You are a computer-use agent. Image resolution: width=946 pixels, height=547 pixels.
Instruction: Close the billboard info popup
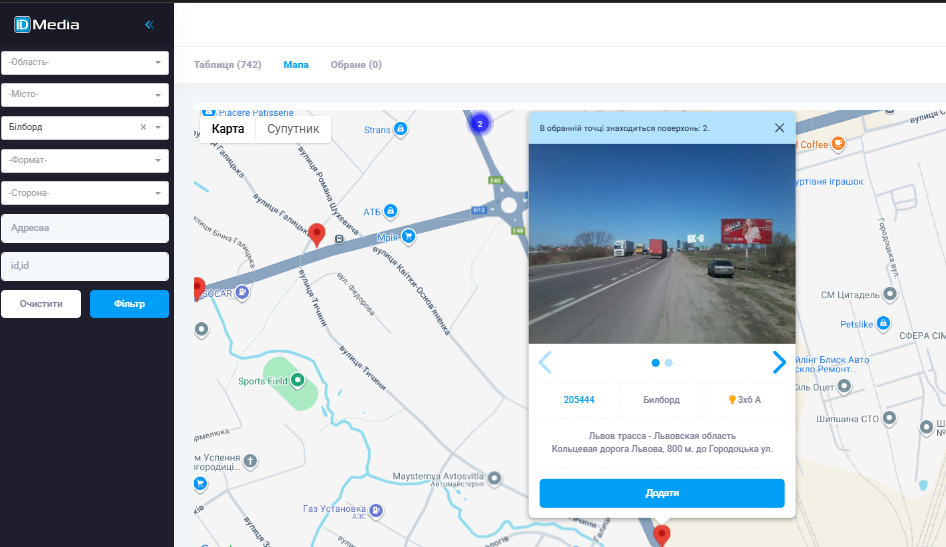coord(779,128)
